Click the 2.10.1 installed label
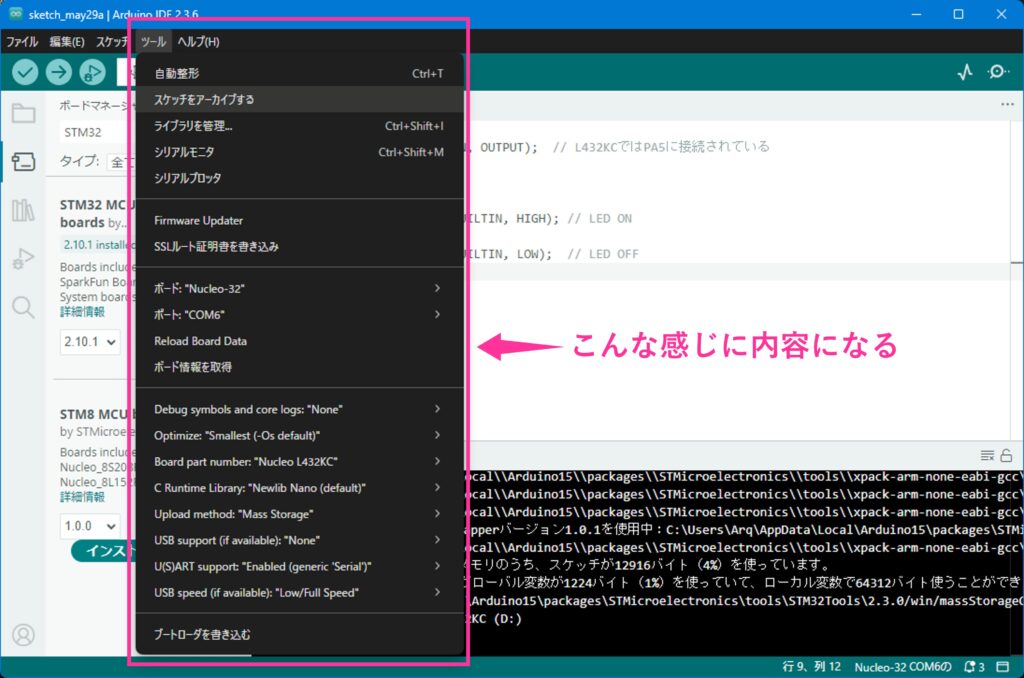The image size is (1024, 678). (98, 245)
